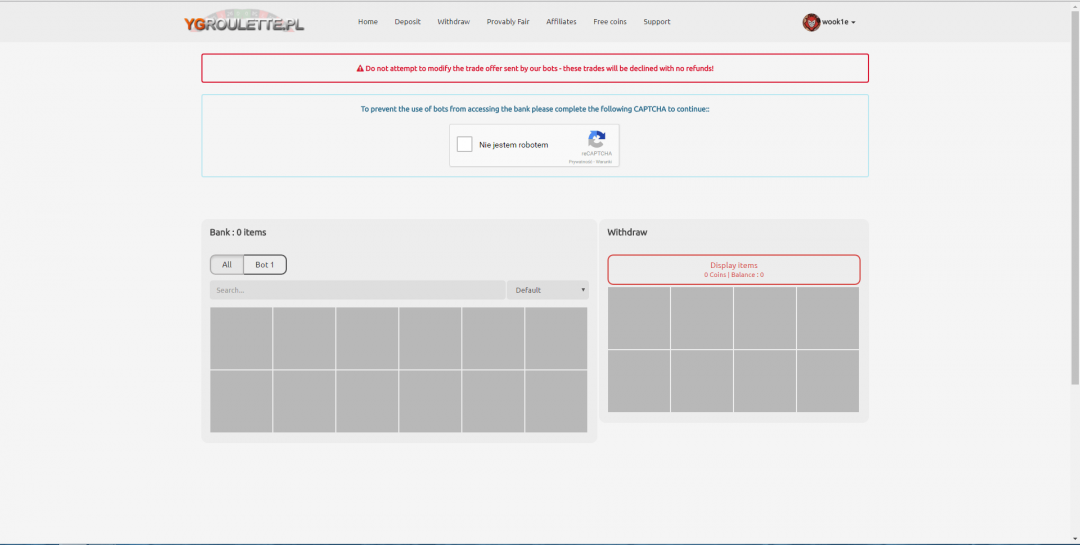Click the wook1e user avatar image
This screenshot has height=545, width=1080.
point(811,22)
